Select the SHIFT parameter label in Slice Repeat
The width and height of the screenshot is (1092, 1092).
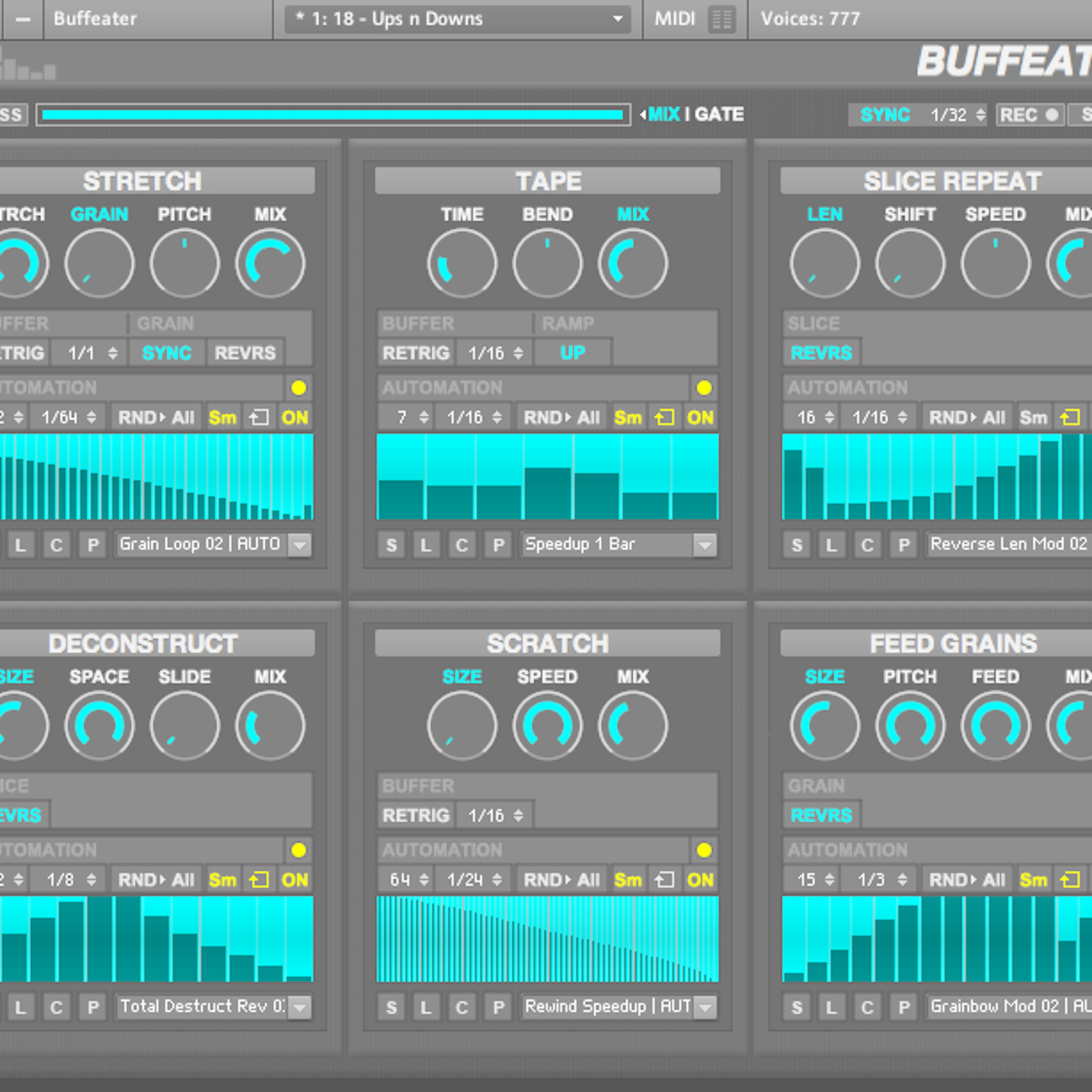tap(910, 214)
